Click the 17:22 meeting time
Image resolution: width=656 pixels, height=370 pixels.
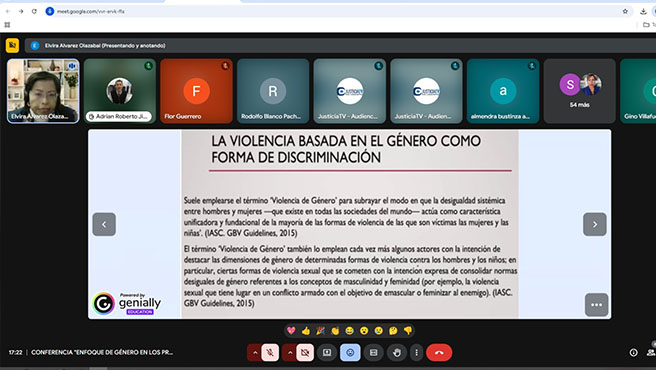pos(15,352)
